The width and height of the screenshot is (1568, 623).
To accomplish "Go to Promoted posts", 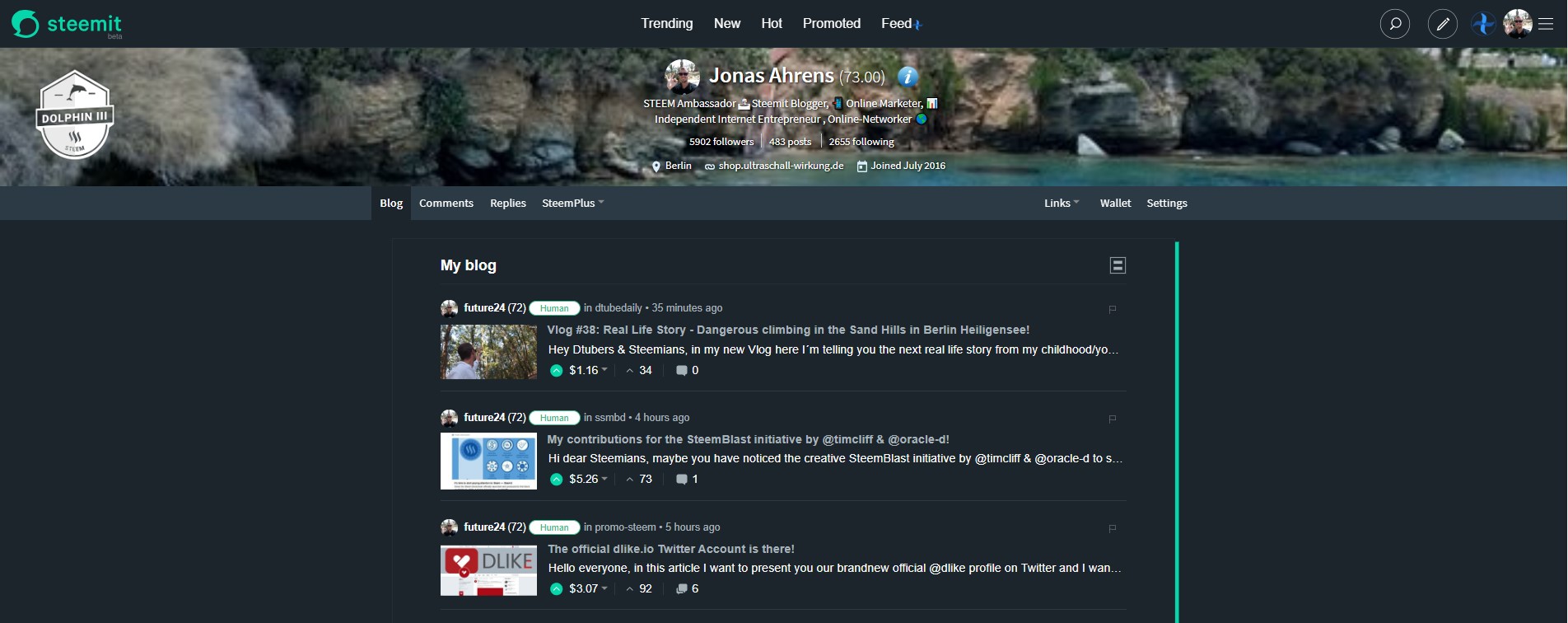I will point(832,24).
